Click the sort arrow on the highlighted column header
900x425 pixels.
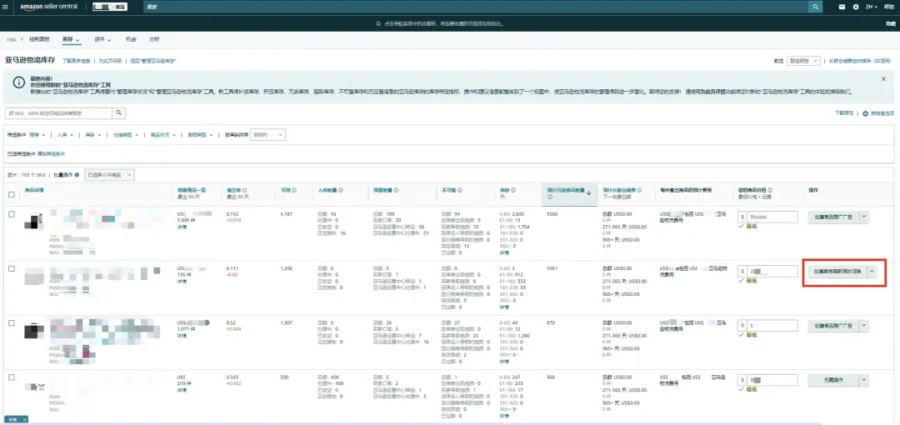click(x=588, y=194)
